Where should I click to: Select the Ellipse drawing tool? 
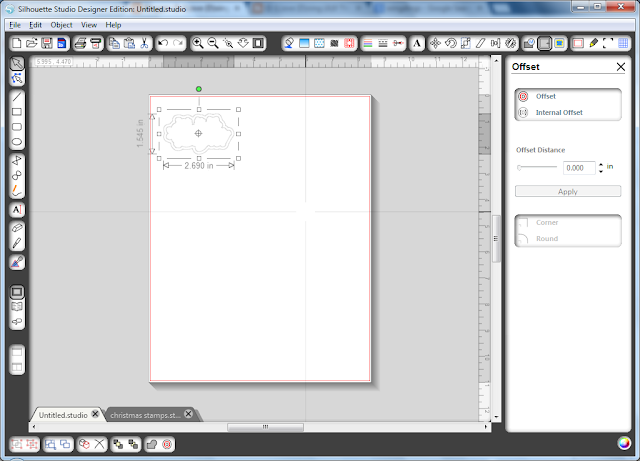click(17, 142)
